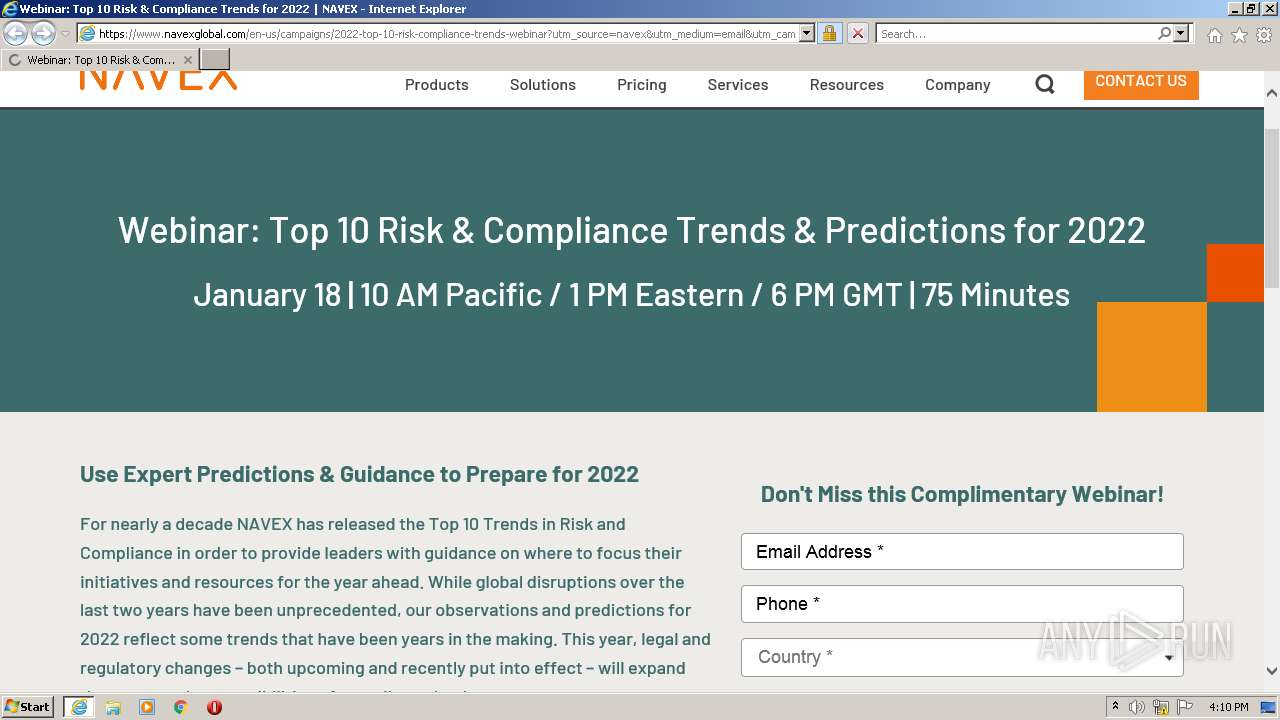Open the Windows Start menu
The height and width of the screenshot is (720, 1280).
(x=28, y=707)
